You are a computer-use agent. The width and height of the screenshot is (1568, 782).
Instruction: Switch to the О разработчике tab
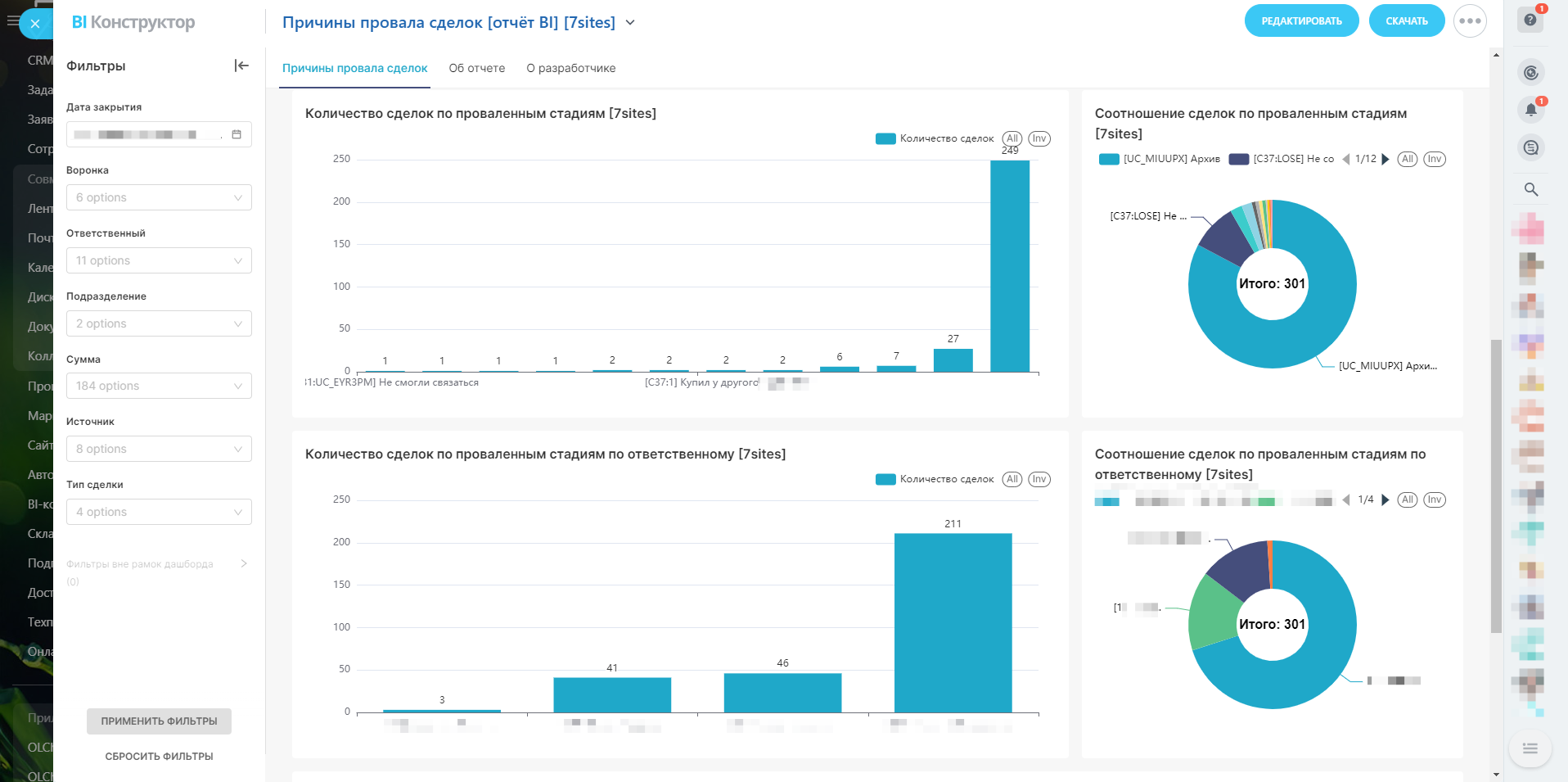[x=570, y=68]
